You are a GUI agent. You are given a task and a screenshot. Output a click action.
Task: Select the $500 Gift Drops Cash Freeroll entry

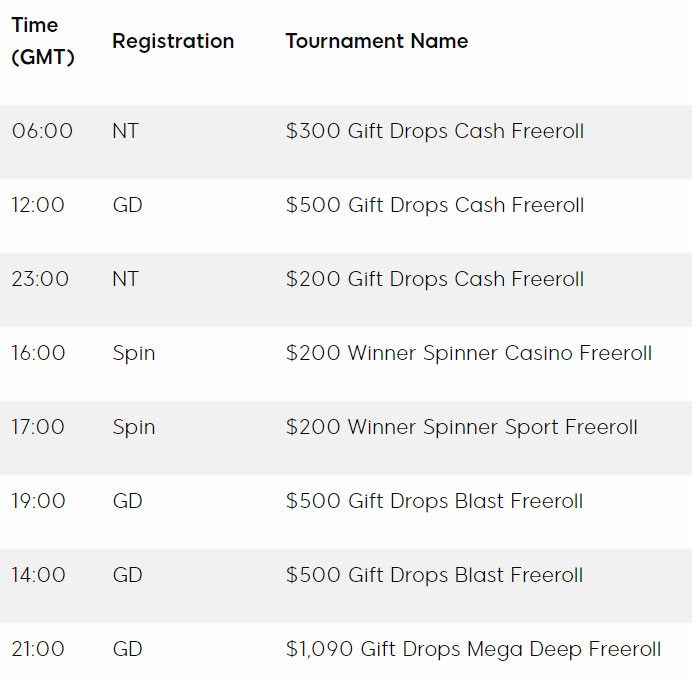pyautogui.click(x=435, y=205)
